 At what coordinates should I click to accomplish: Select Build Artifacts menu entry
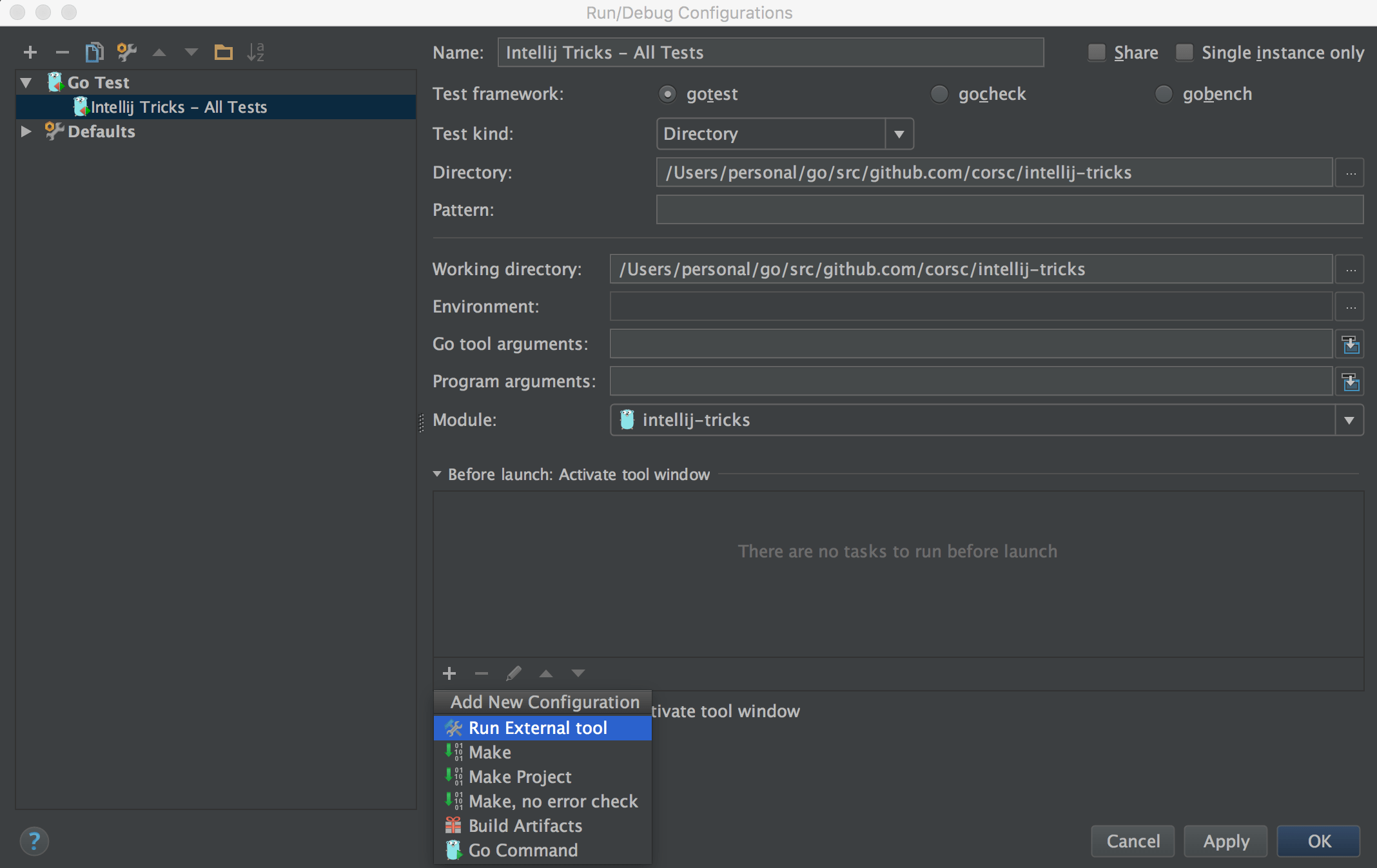coord(525,826)
